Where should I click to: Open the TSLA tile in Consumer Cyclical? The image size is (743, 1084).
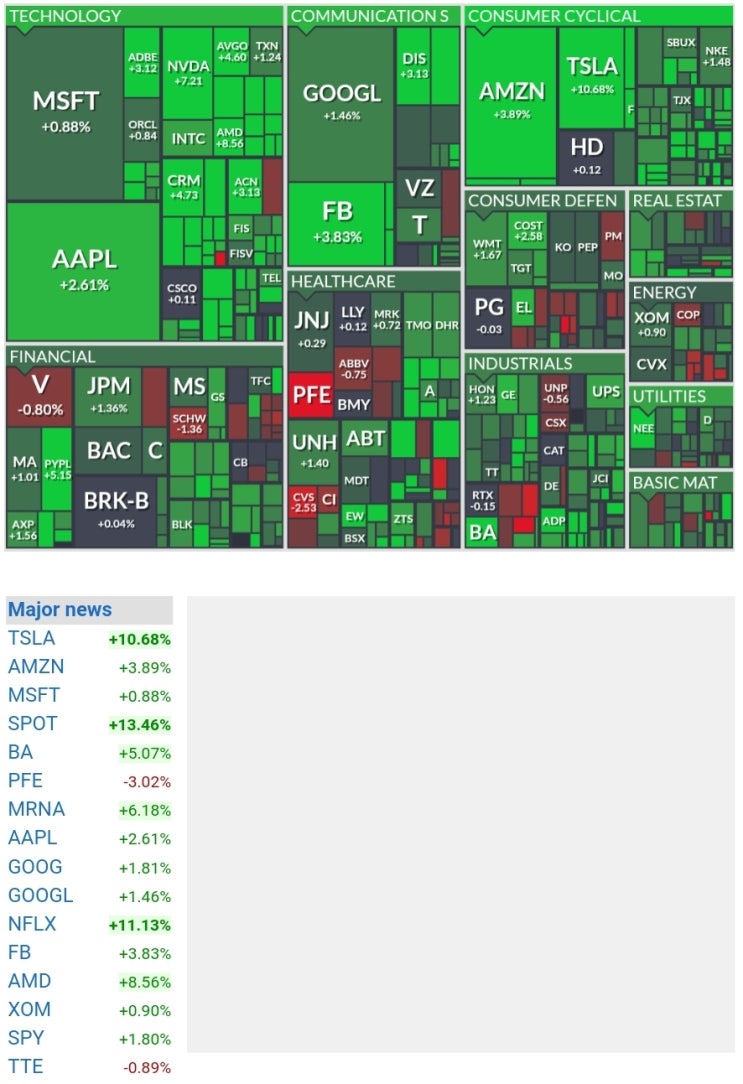point(592,77)
